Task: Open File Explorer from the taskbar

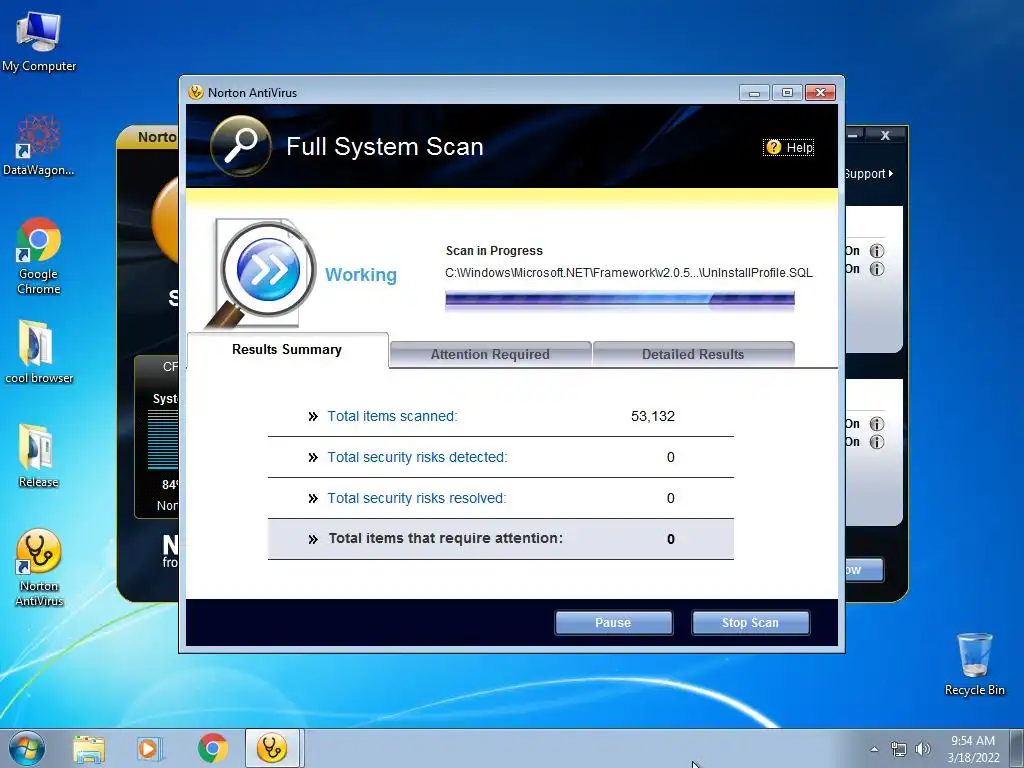Action: point(89,749)
